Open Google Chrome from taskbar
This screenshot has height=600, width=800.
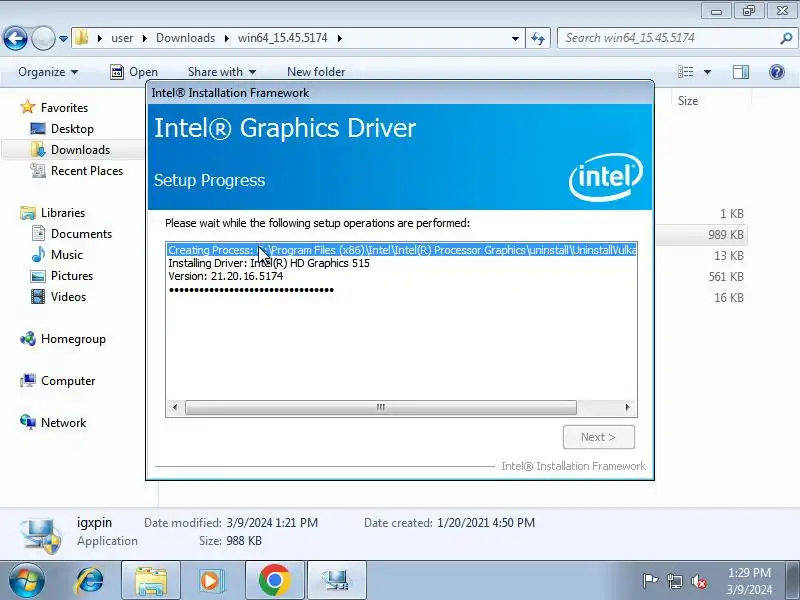coord(274,580)
